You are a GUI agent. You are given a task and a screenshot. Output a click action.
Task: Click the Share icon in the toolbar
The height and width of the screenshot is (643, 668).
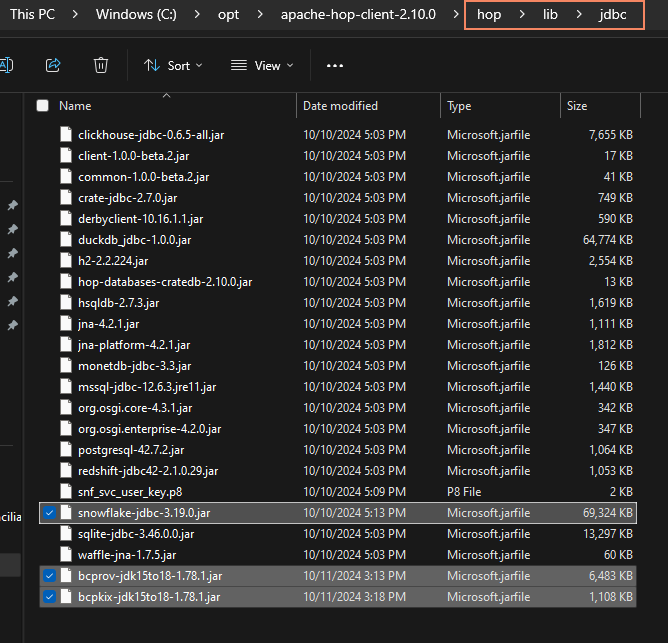click(x=53, y=65)
